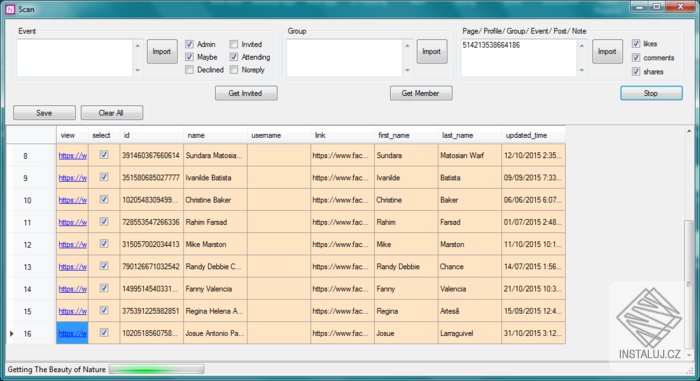The image size is (700, 381).
Task: Click Import button next to Page/Profile box
Action: [x=607, y=51]
